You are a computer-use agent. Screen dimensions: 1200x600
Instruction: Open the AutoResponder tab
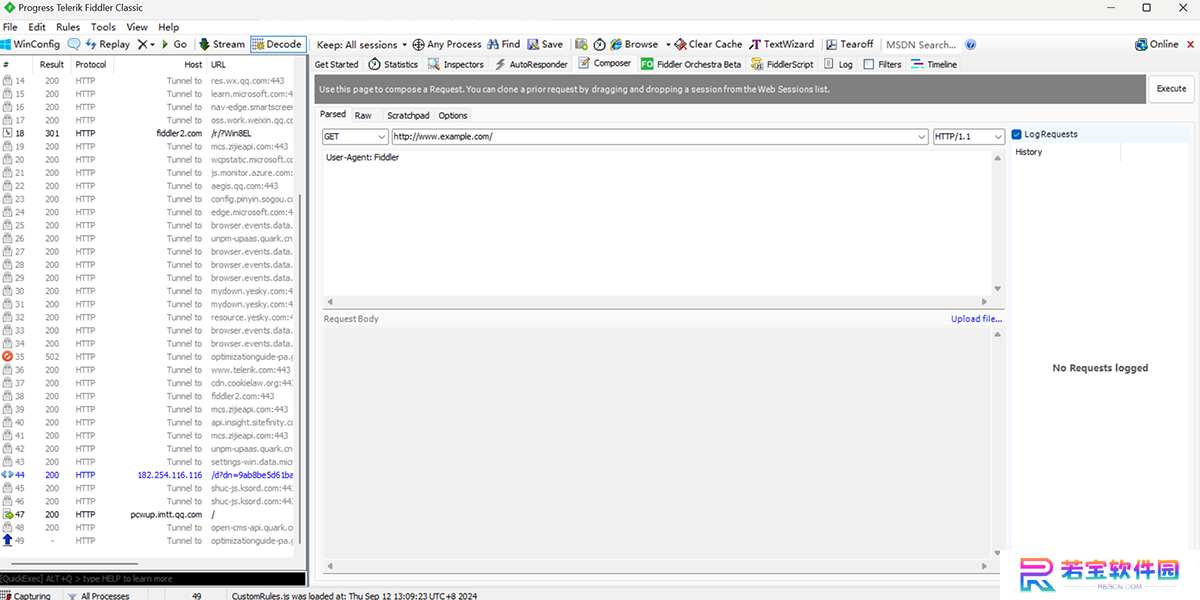(530, 64)
